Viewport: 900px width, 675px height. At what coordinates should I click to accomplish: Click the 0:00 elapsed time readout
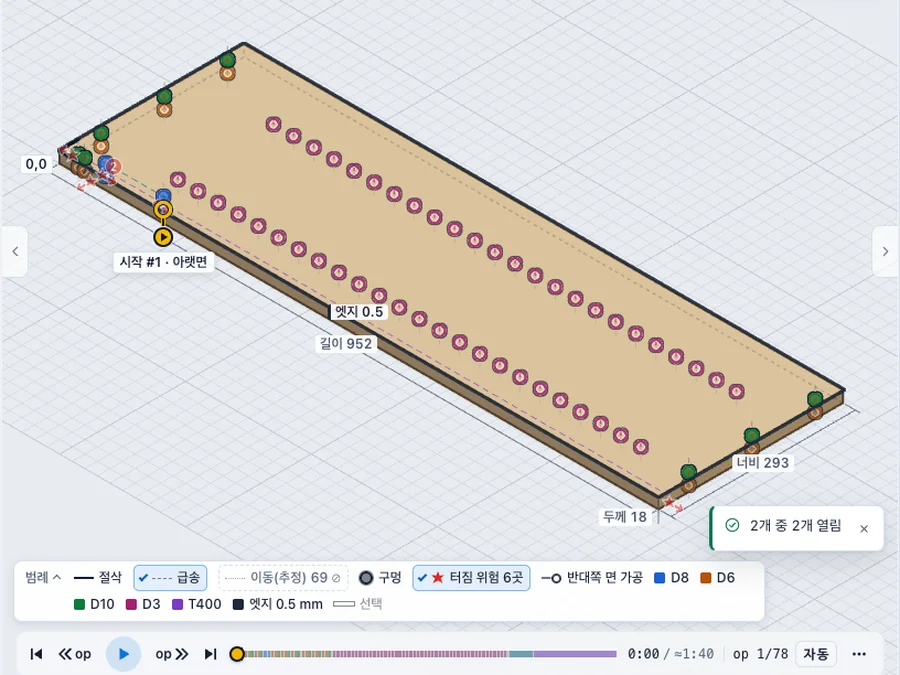[643, 654]
